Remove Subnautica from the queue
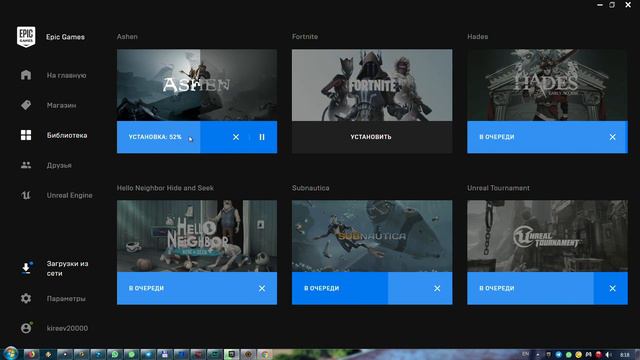Image resolution: width=640 pixels, height=360 pixels. 437,289
